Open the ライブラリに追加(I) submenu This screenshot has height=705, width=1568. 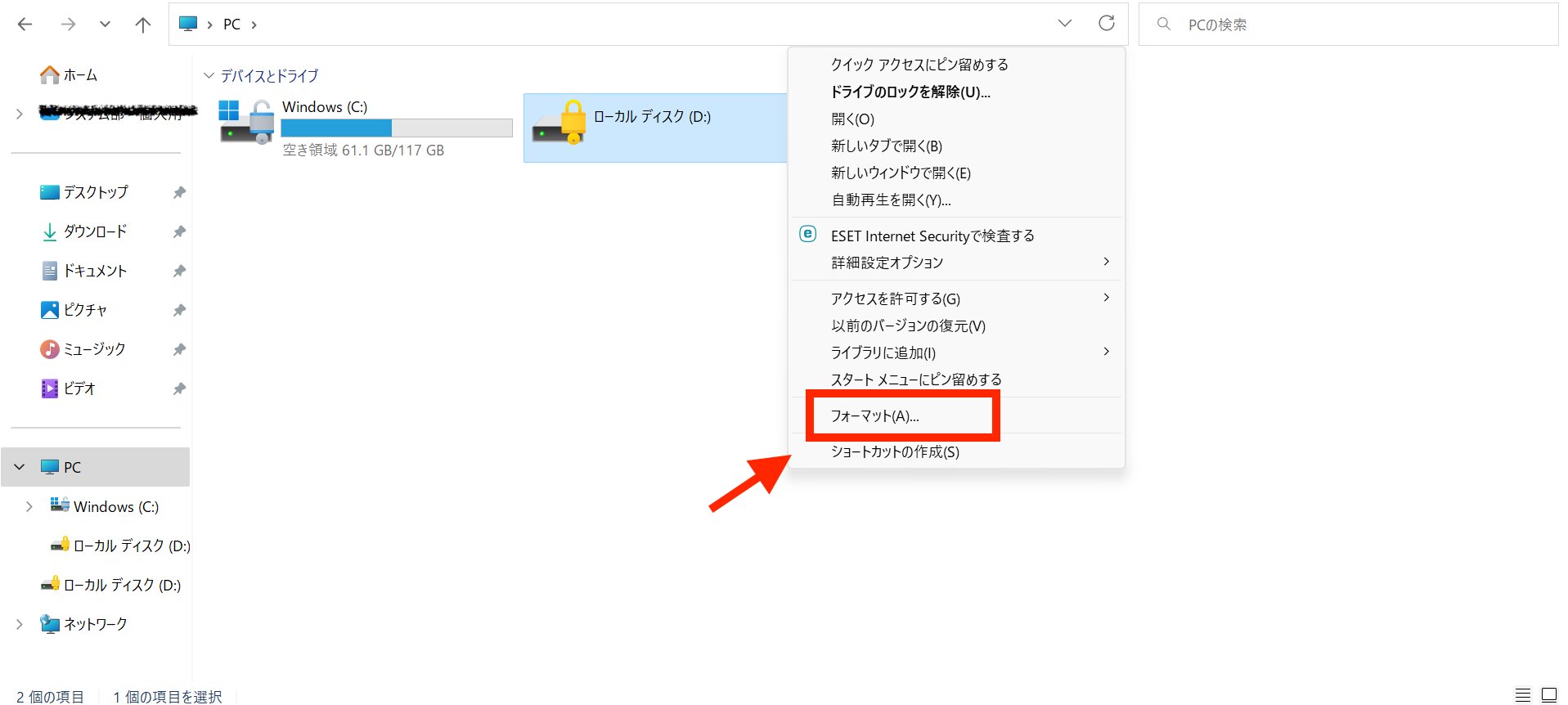(x=957, y=352)
